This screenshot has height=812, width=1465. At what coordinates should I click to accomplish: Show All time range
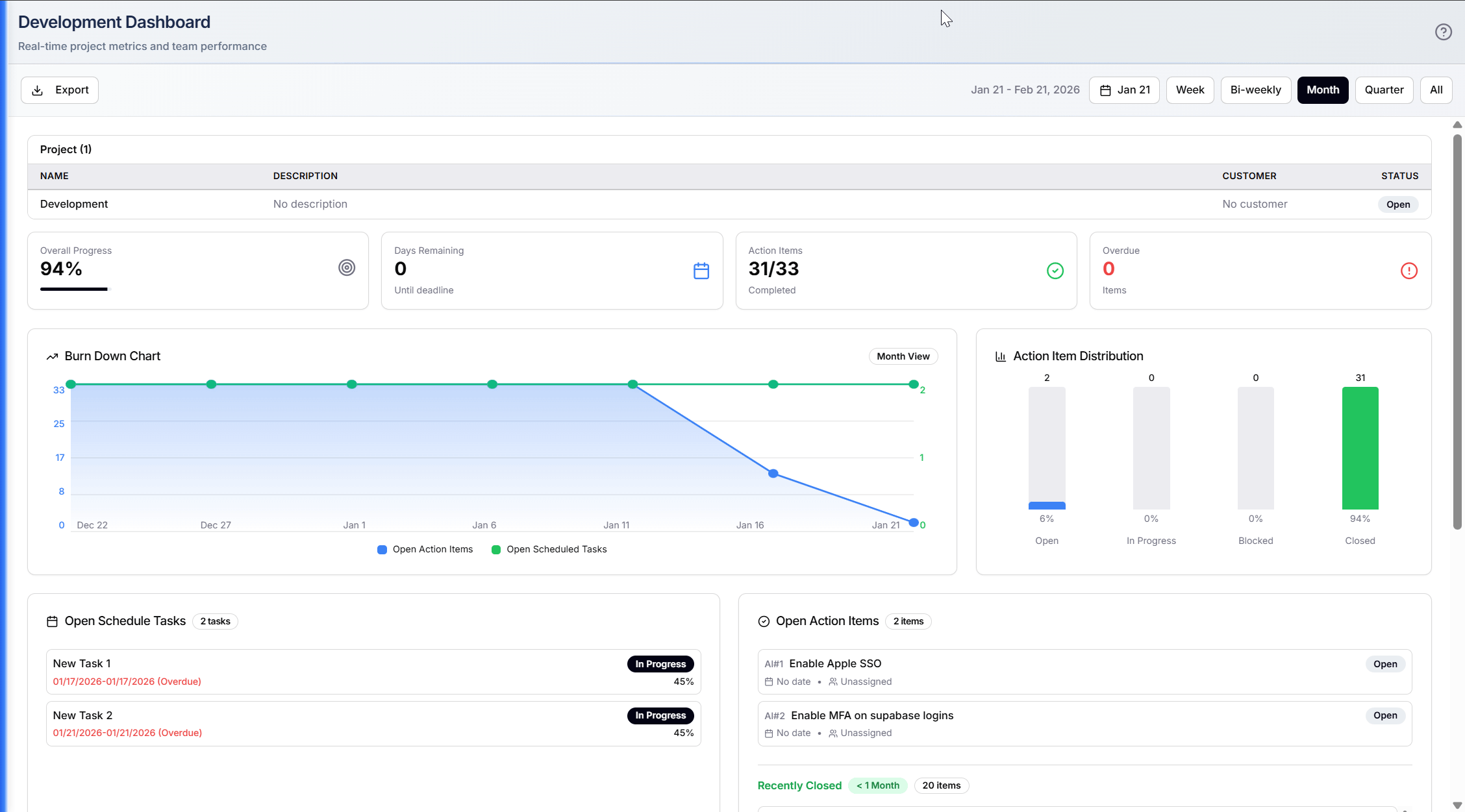click(x=1436, y=90)
